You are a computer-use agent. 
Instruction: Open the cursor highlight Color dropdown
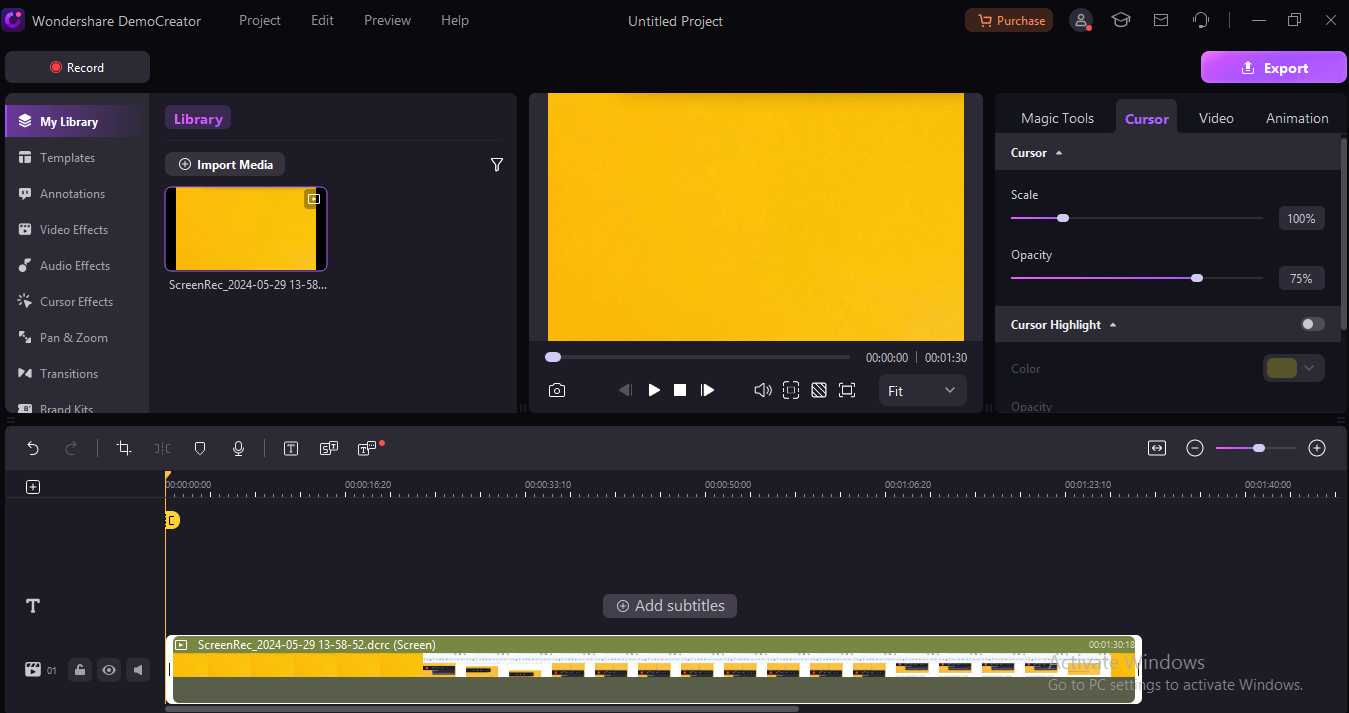coord(1293,368)
